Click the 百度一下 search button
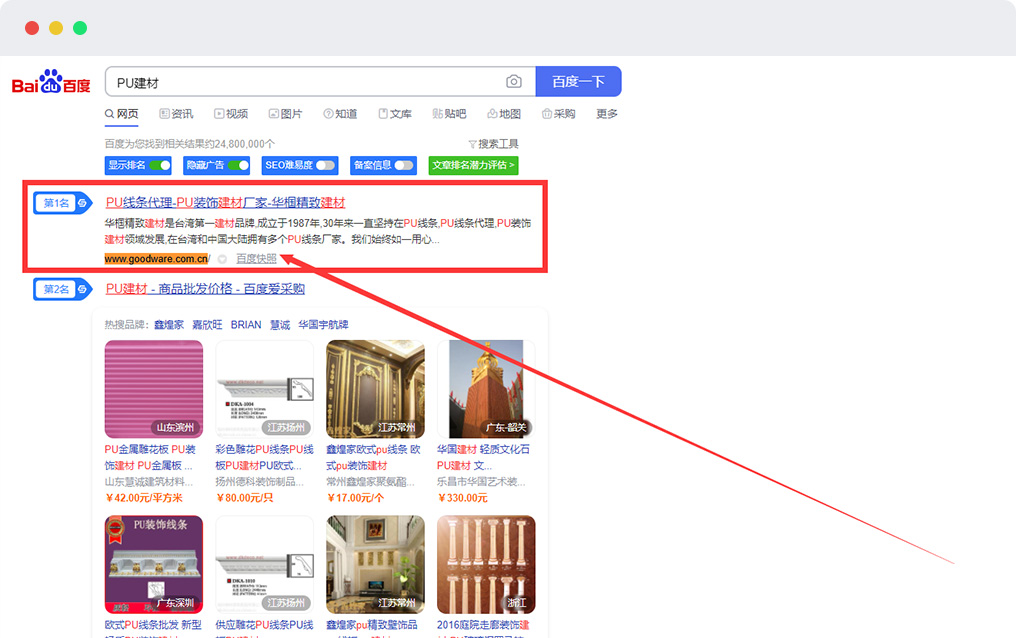 pos(579,82)
